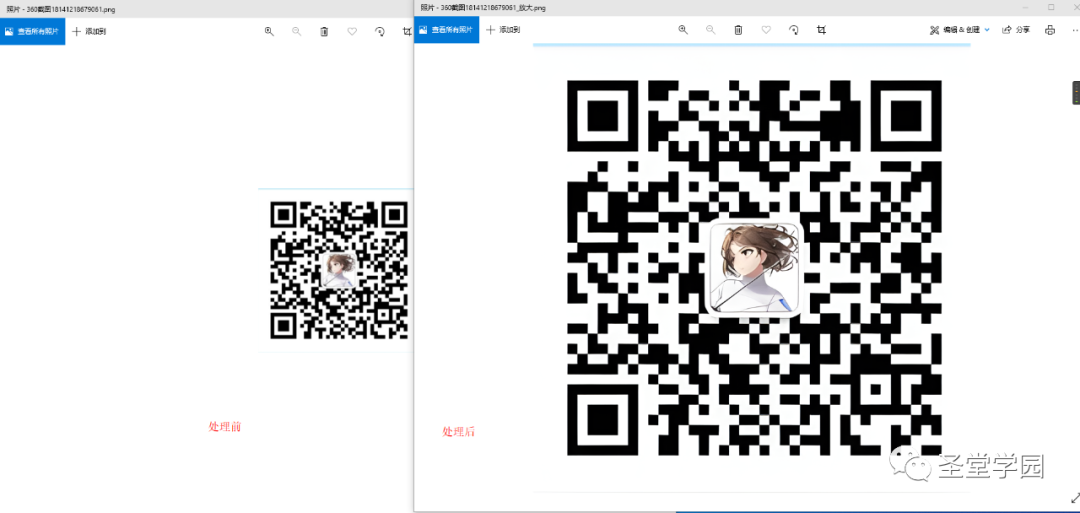Zoom in on the original image in left window
This screenshot has width=1080, height=513.
269,31
